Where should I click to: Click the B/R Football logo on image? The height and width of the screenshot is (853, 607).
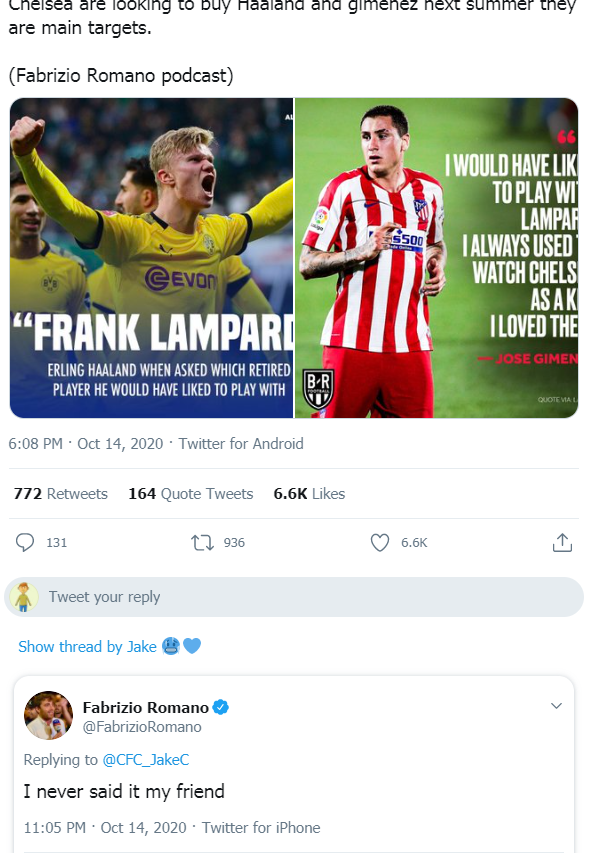coord(317,390)
